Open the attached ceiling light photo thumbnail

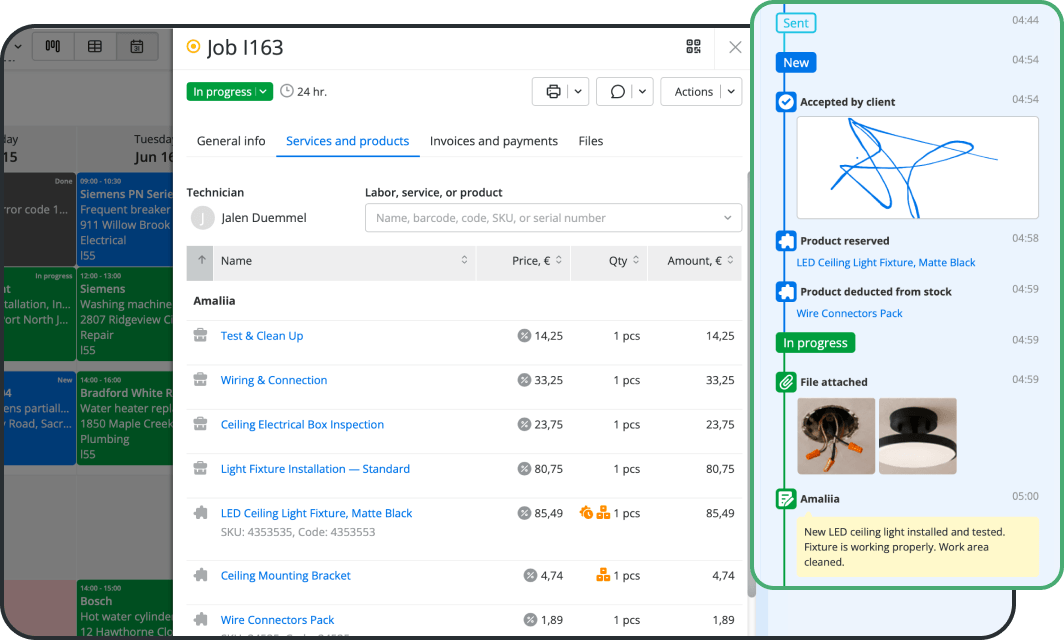(x=917, y=436)
